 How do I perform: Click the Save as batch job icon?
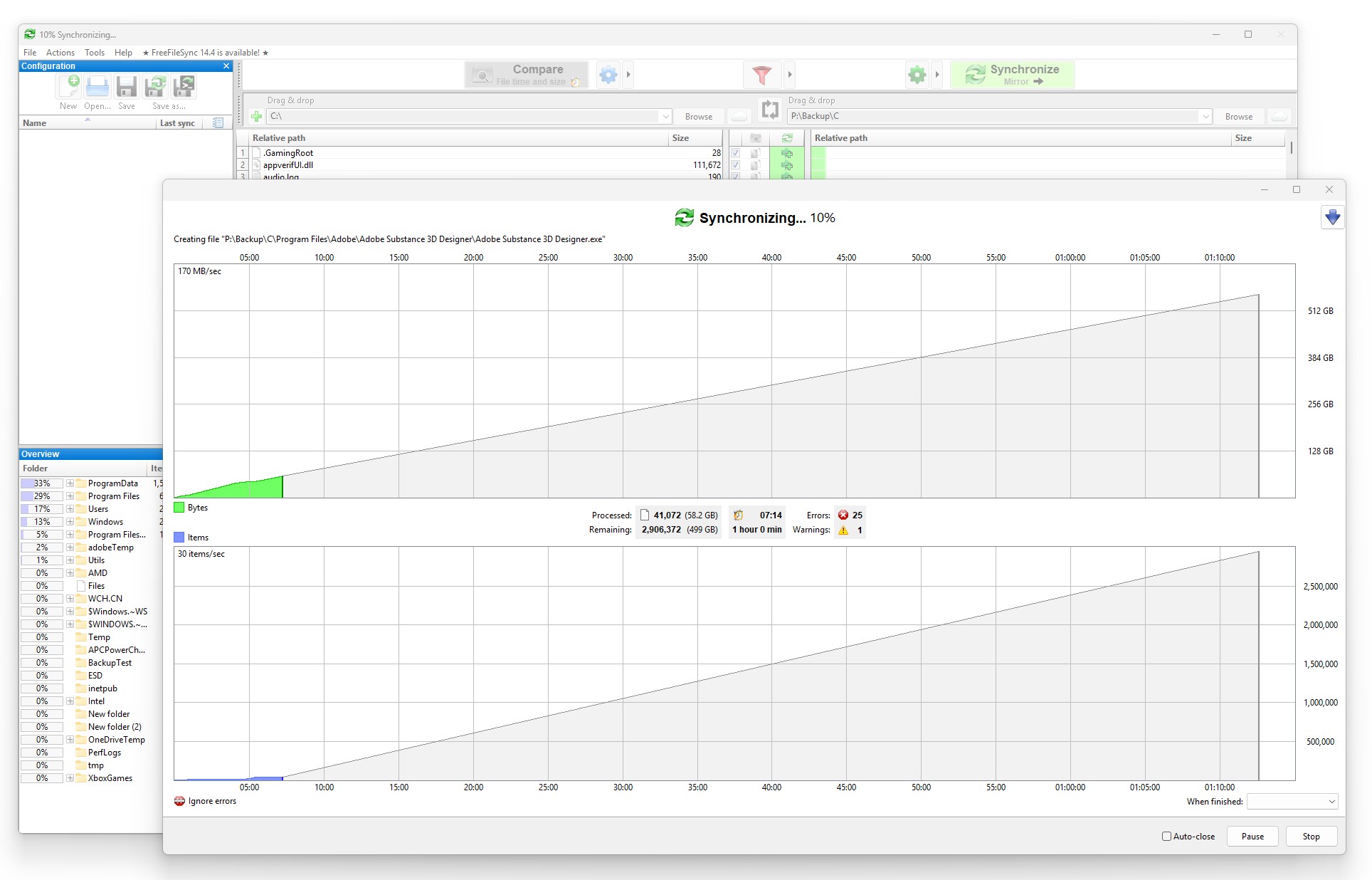click(x=184, y=87)
